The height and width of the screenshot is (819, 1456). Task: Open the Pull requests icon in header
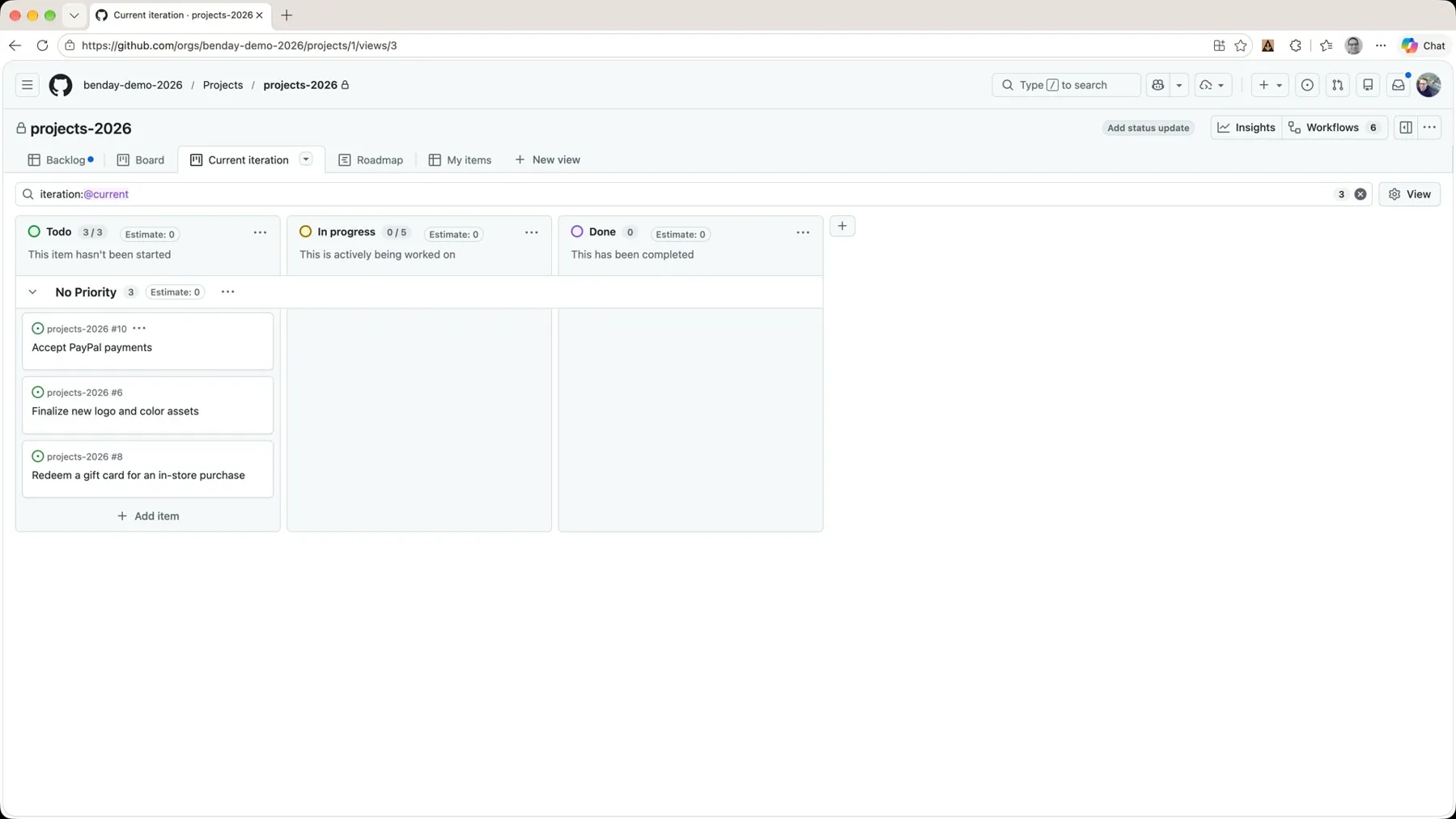(x=1338, y=85)
